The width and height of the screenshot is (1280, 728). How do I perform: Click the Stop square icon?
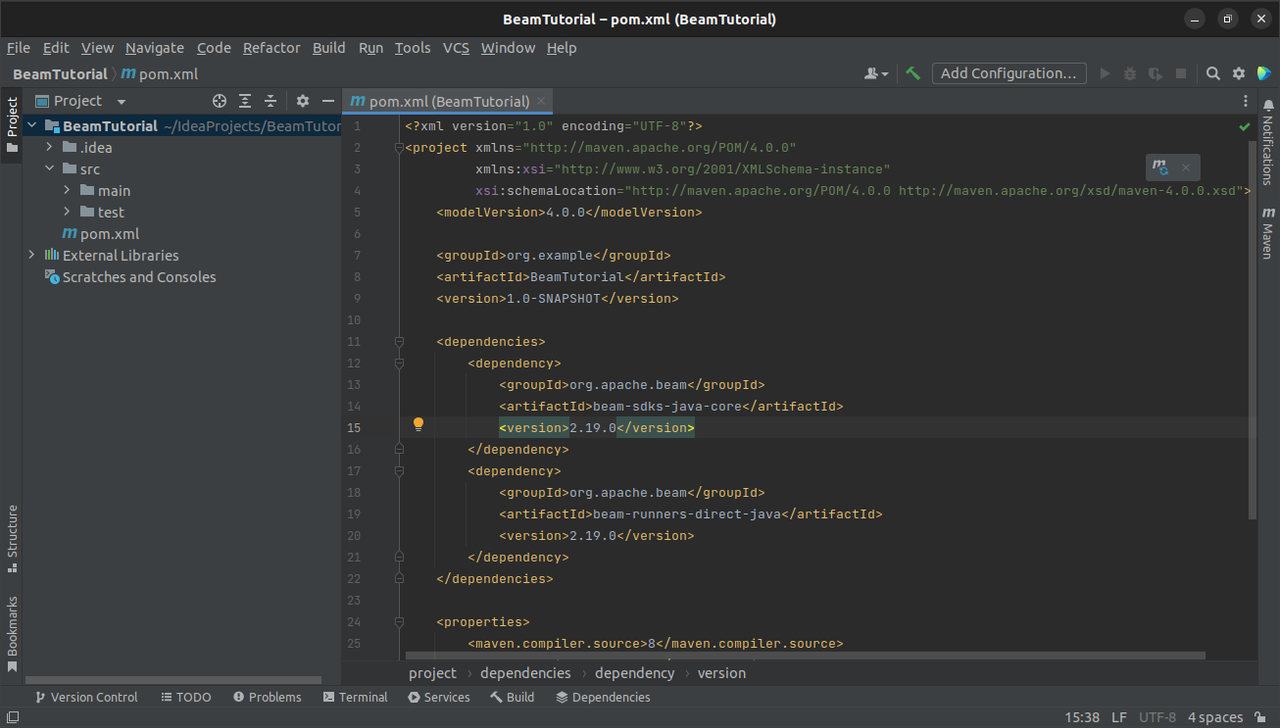[x=1180, y=73]
